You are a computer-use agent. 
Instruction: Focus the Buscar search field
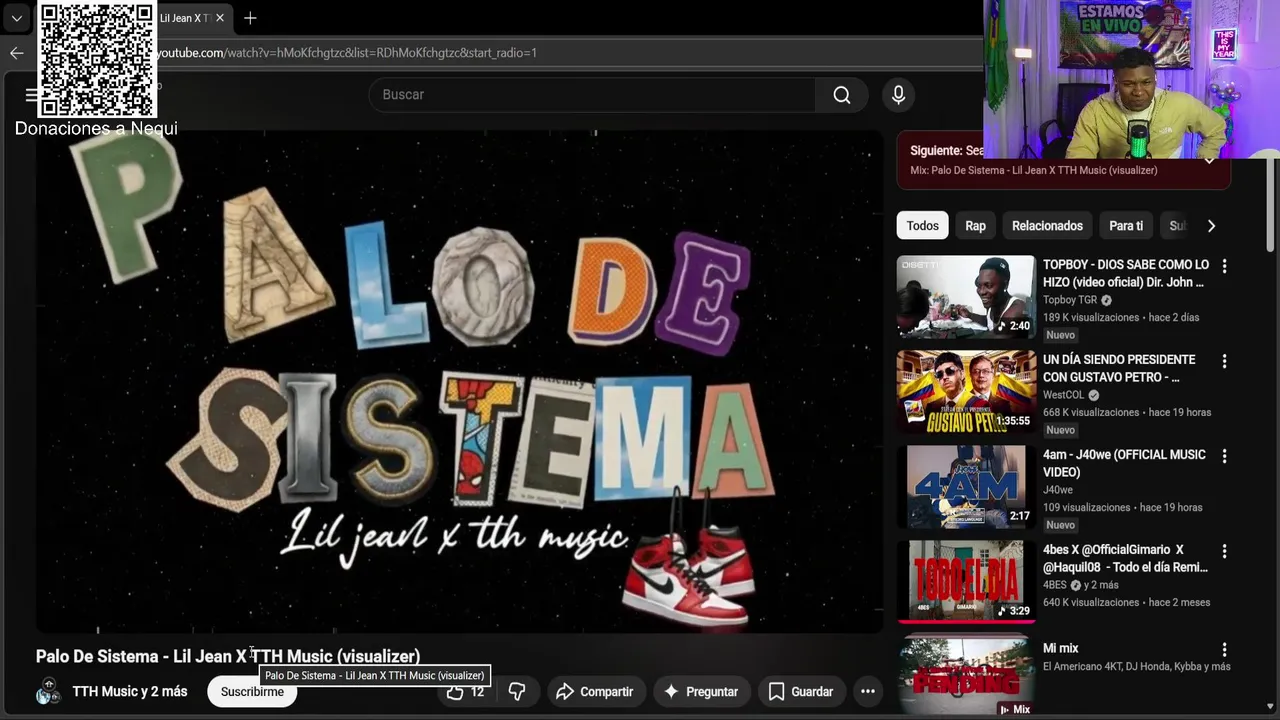tap(592, 95)
